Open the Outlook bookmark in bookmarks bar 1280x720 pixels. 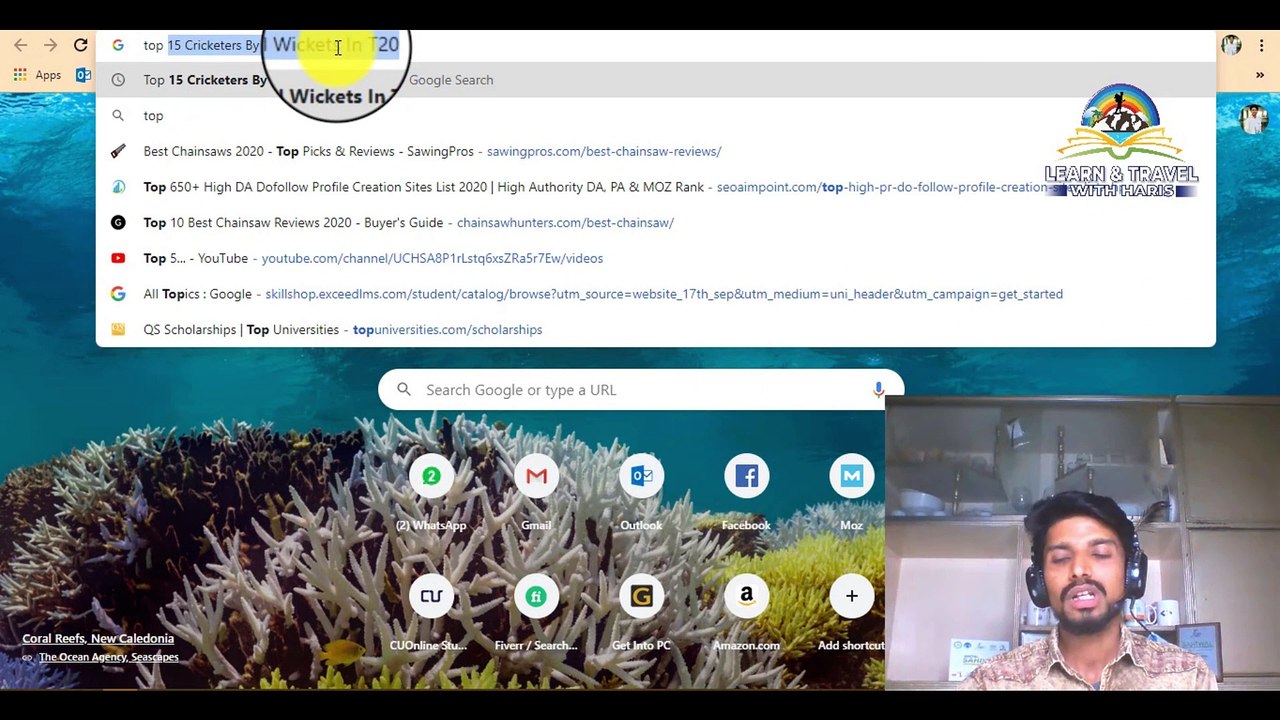click(83, 75)
